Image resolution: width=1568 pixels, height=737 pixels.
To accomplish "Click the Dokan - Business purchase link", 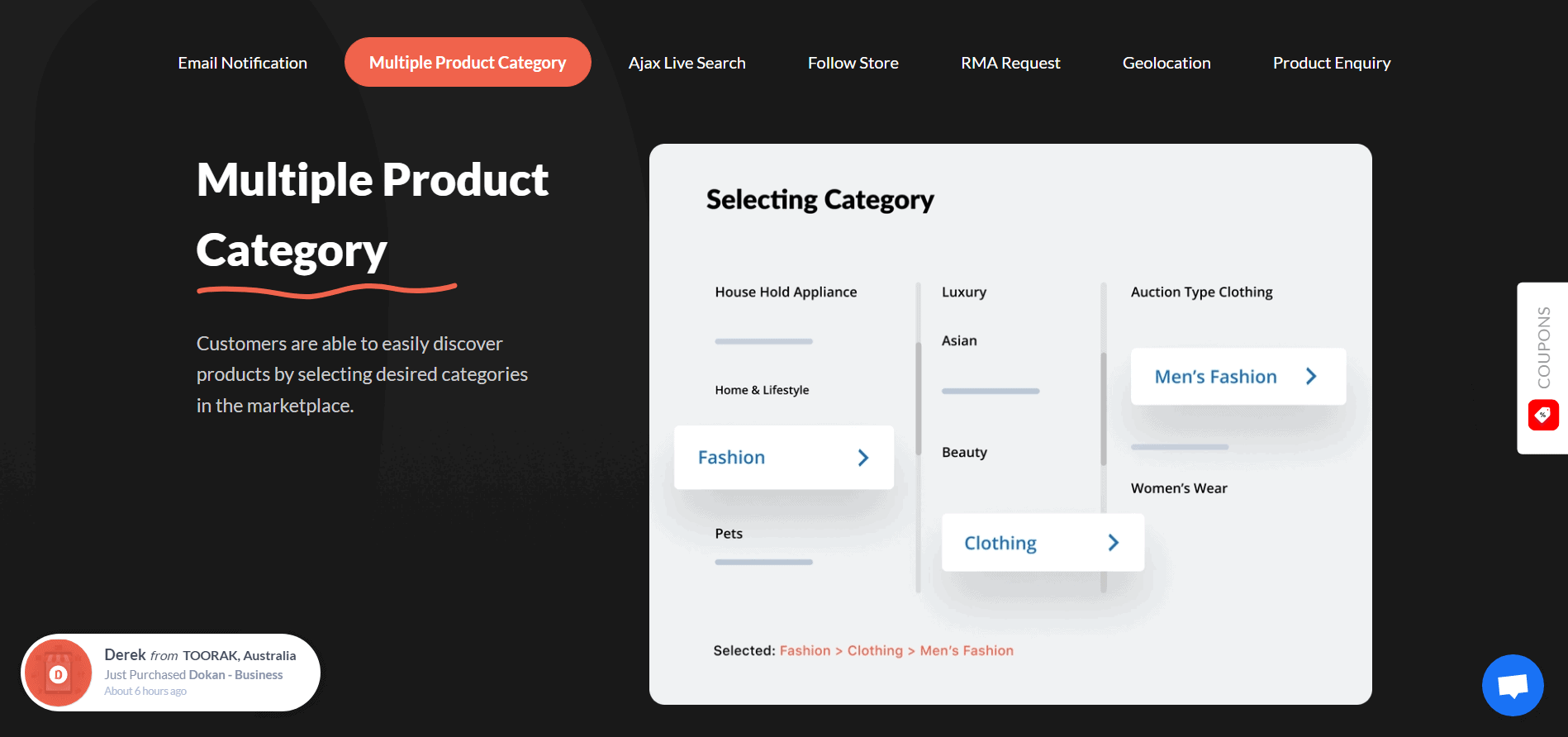I will (235, 675).
